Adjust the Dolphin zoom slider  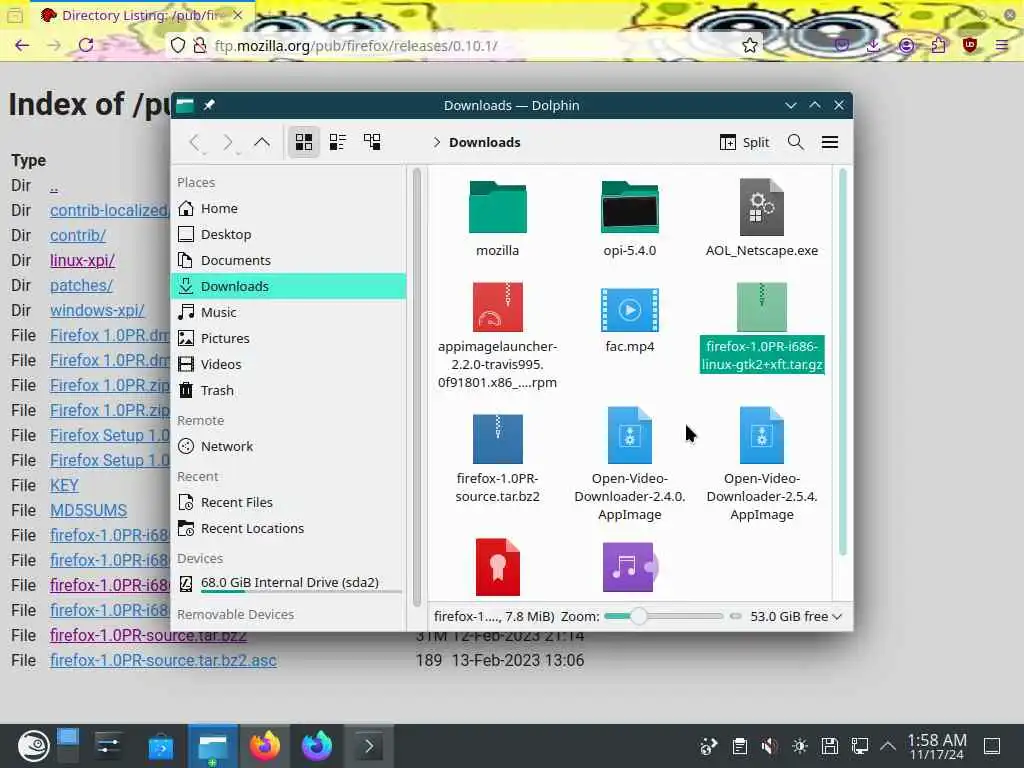664,616
